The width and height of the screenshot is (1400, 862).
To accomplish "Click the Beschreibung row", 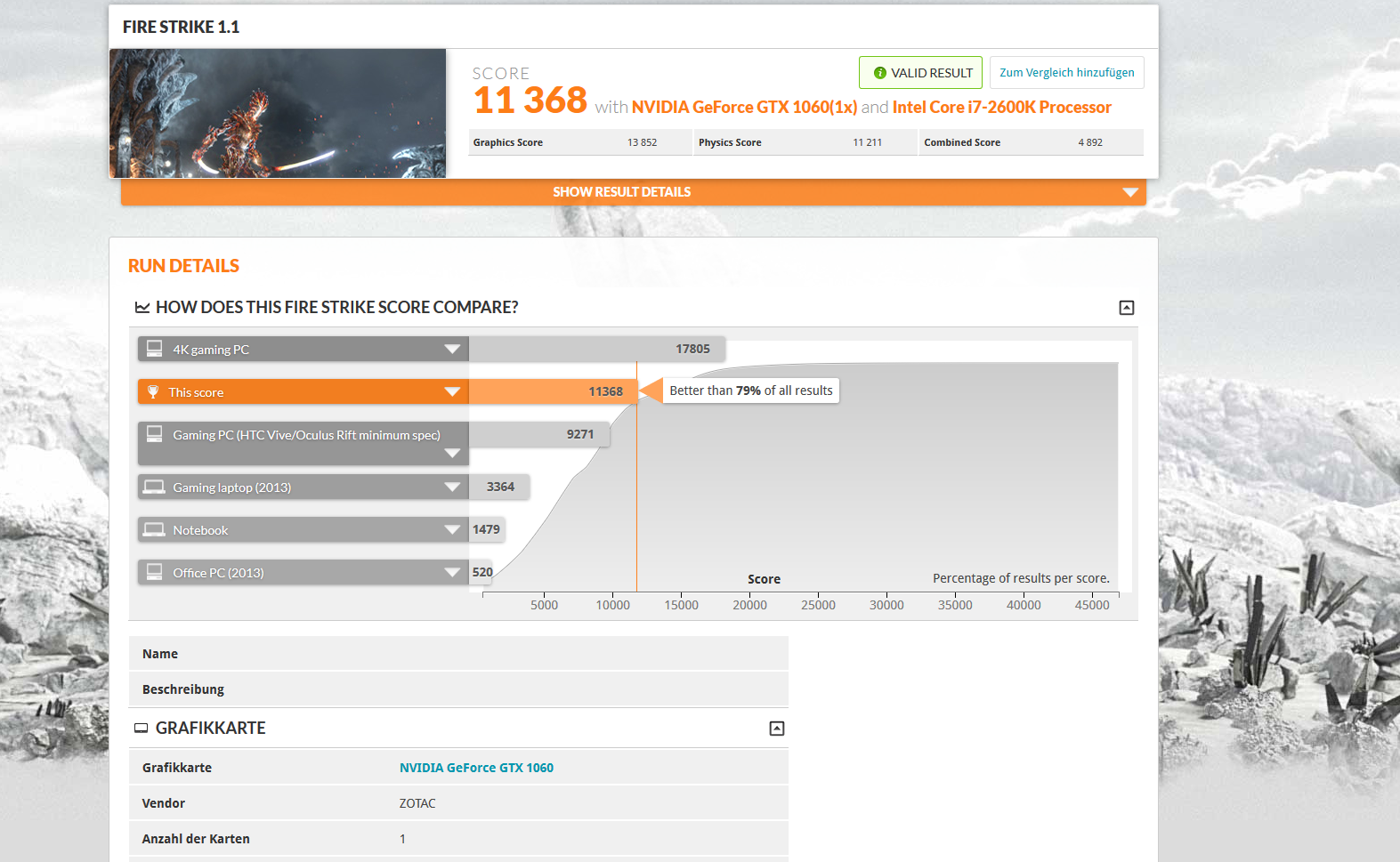I will [458, 689].
